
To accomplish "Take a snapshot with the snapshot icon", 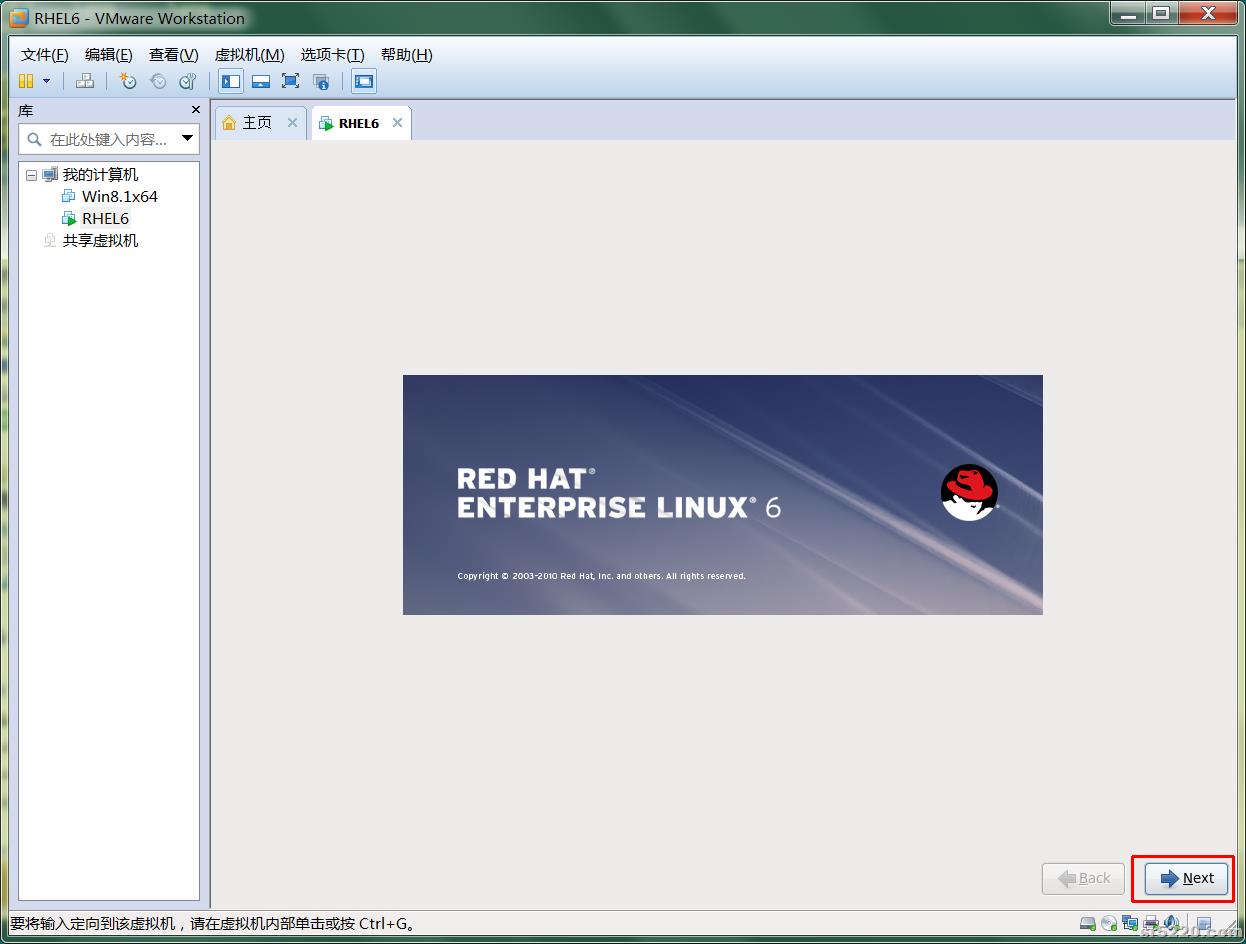I will 128,81.
